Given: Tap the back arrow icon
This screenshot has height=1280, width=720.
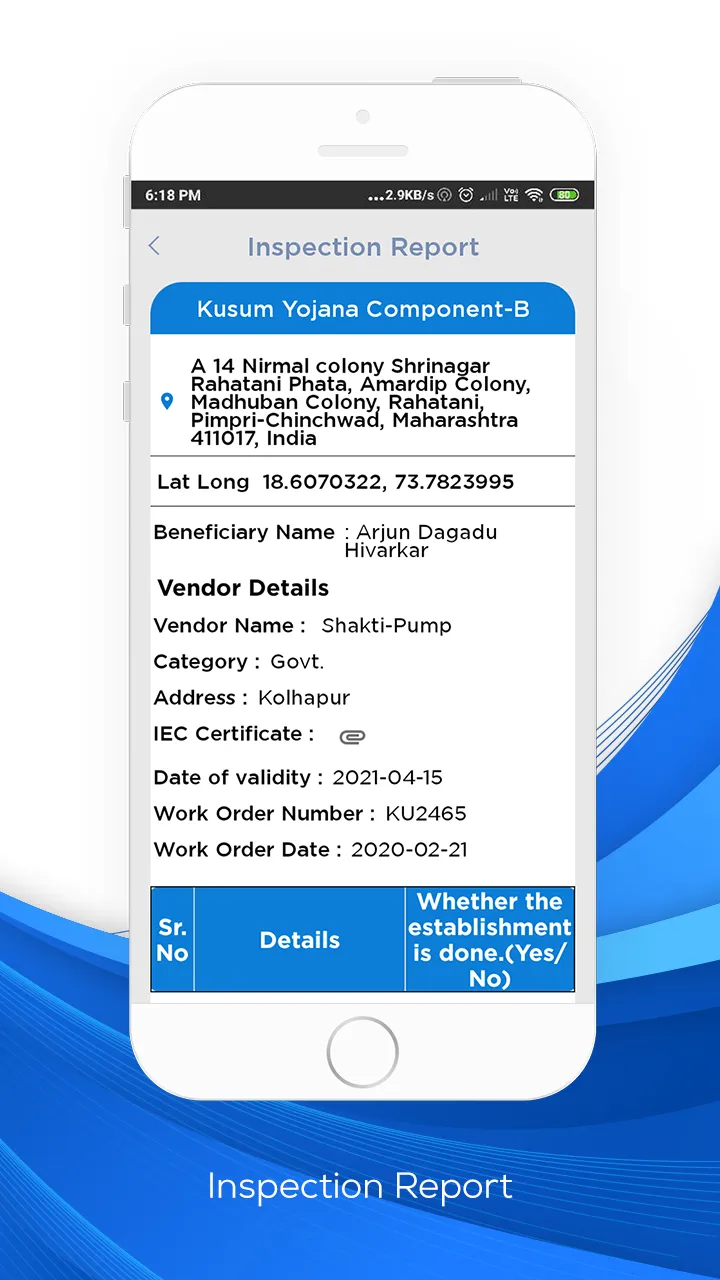Looking at the screenshot, I should pos(154,246).
